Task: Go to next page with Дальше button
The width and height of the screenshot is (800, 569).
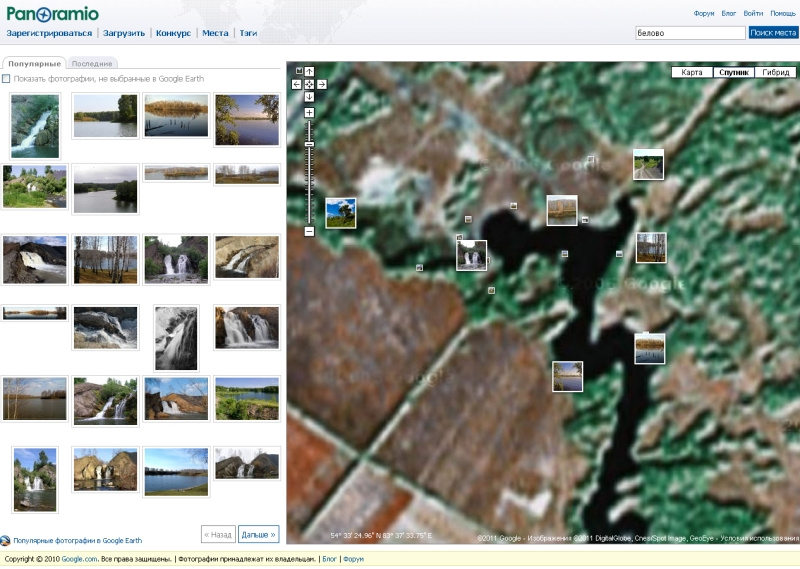Action: (258, 534)
